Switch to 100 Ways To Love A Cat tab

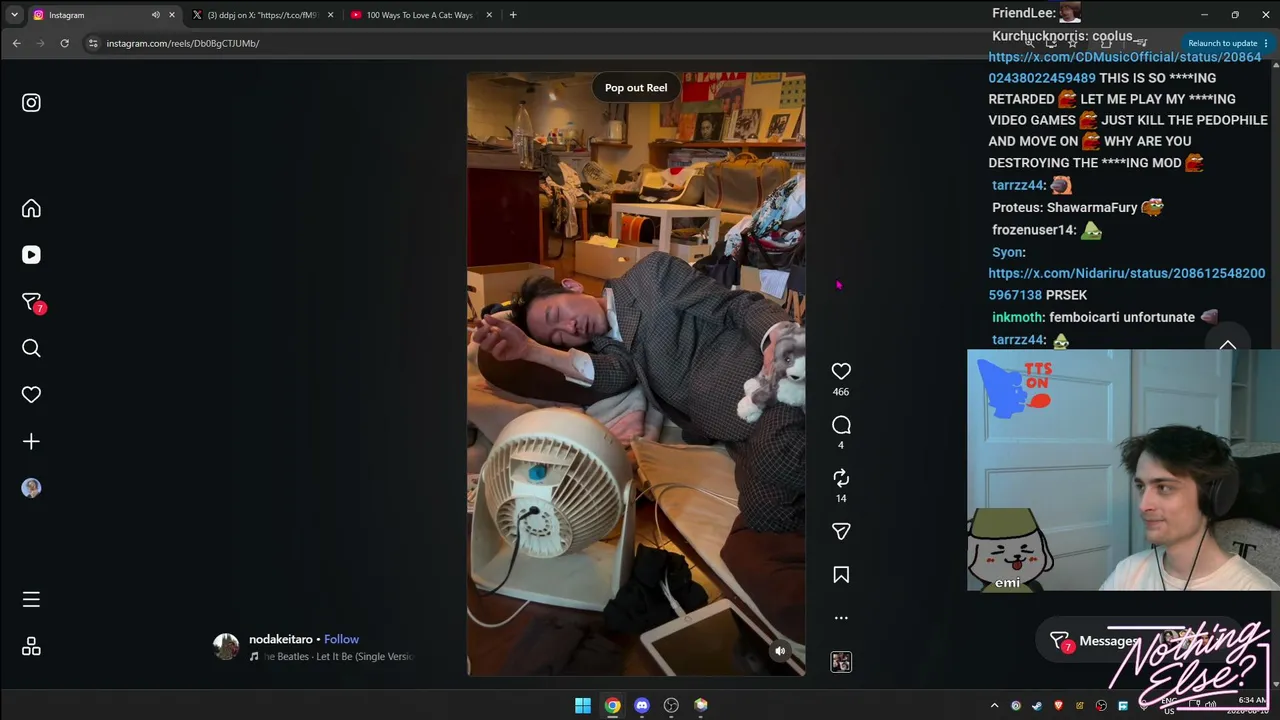(420, 15)
